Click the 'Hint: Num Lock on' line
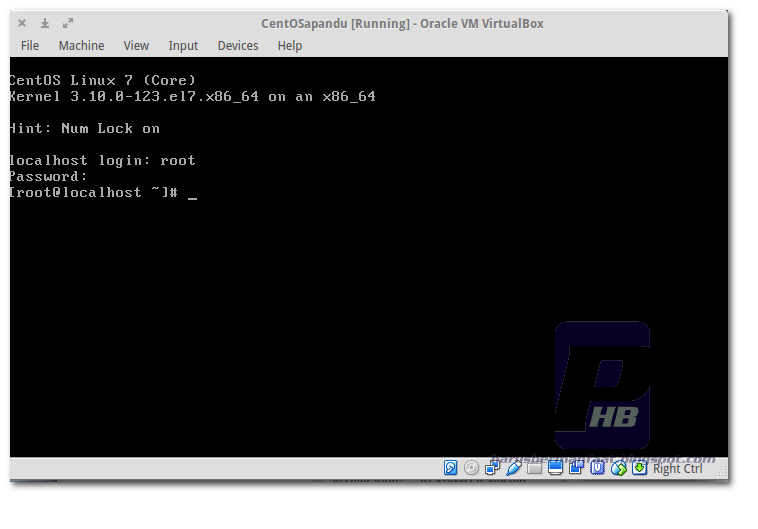Image resolution: width=758 pixels, height=529 pixels. click(85, 129)
